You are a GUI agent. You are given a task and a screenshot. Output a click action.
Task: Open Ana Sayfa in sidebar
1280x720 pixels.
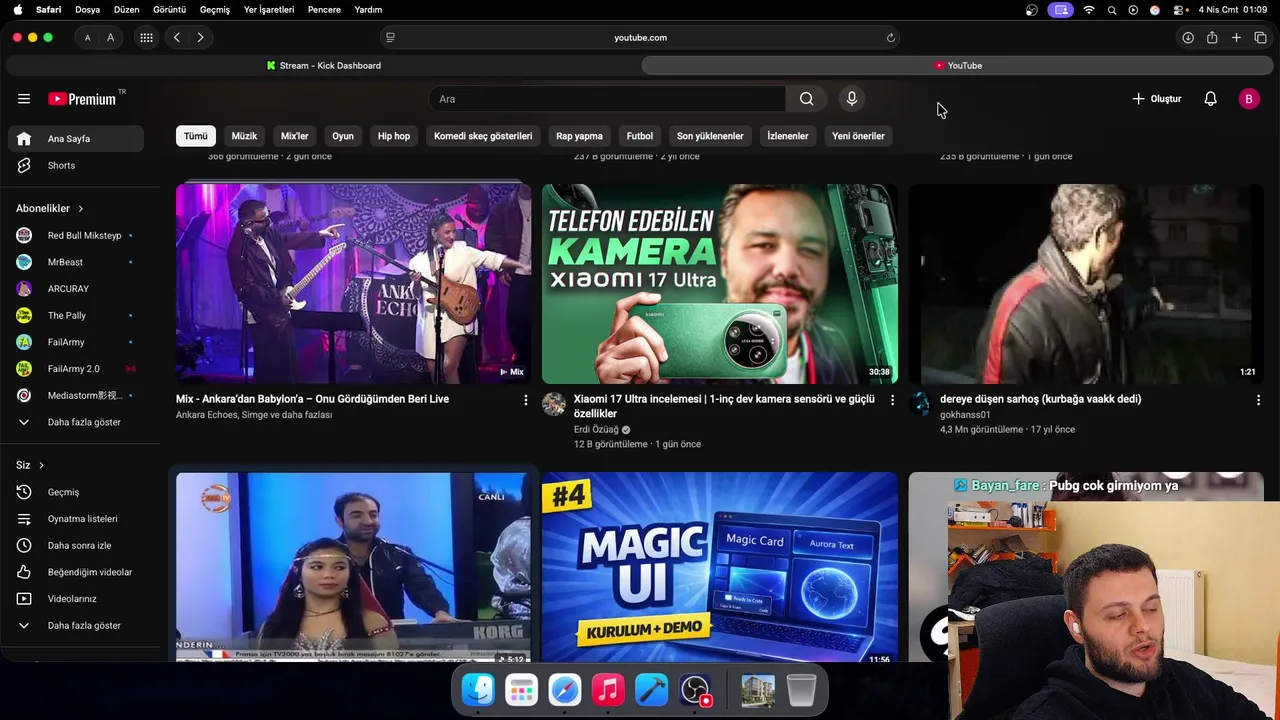click(76, 139)
